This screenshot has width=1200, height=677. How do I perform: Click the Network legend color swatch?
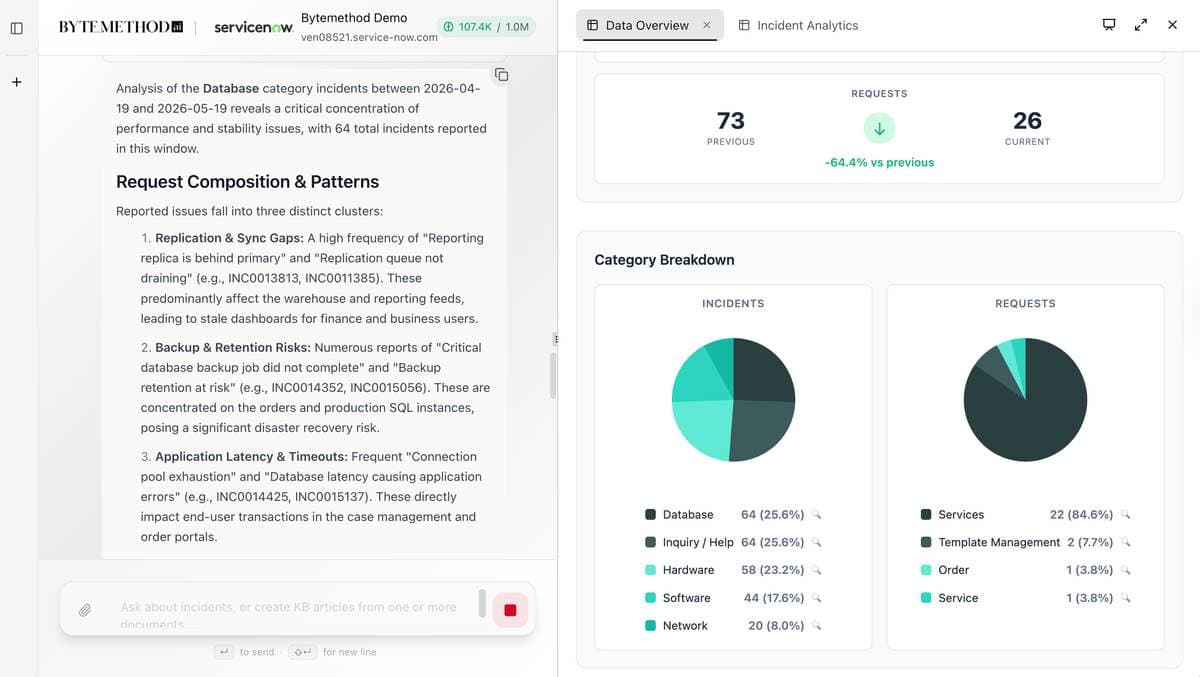click(651, 626)
